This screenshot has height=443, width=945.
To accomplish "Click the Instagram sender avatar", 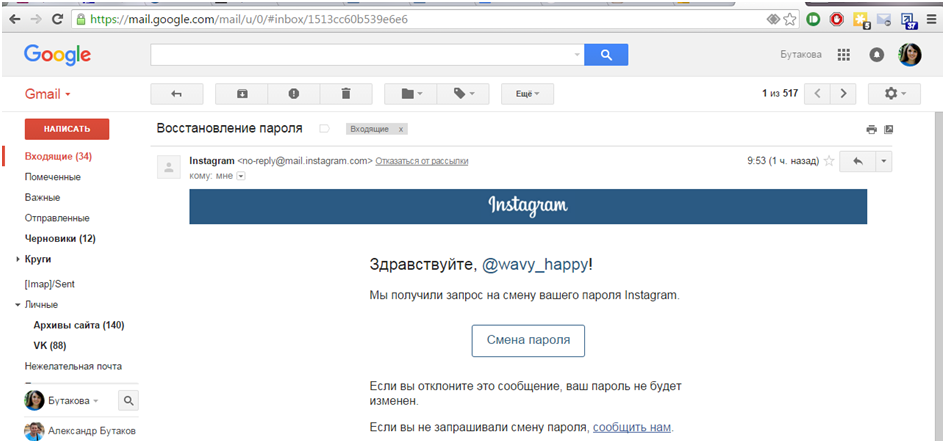I will pos(169,167).
